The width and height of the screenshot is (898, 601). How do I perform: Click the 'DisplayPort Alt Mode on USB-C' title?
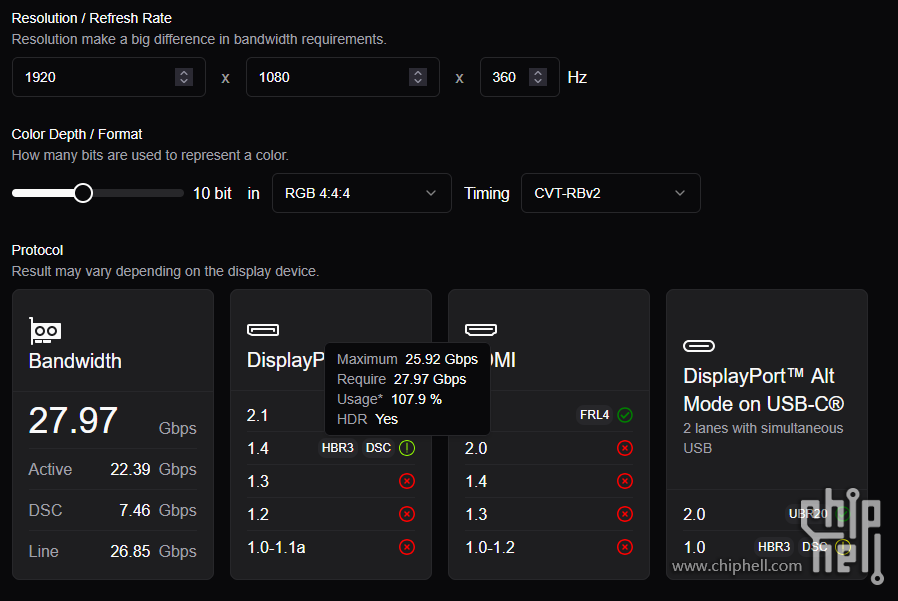pos(763,390)
